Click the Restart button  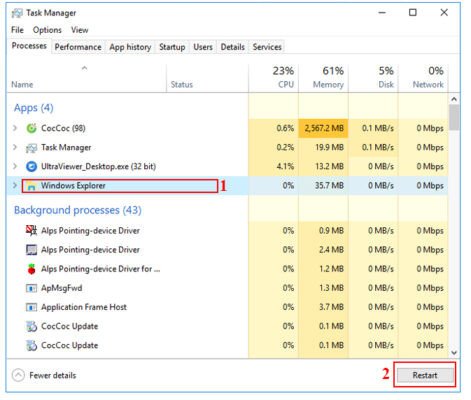click(x=425, y=375)
